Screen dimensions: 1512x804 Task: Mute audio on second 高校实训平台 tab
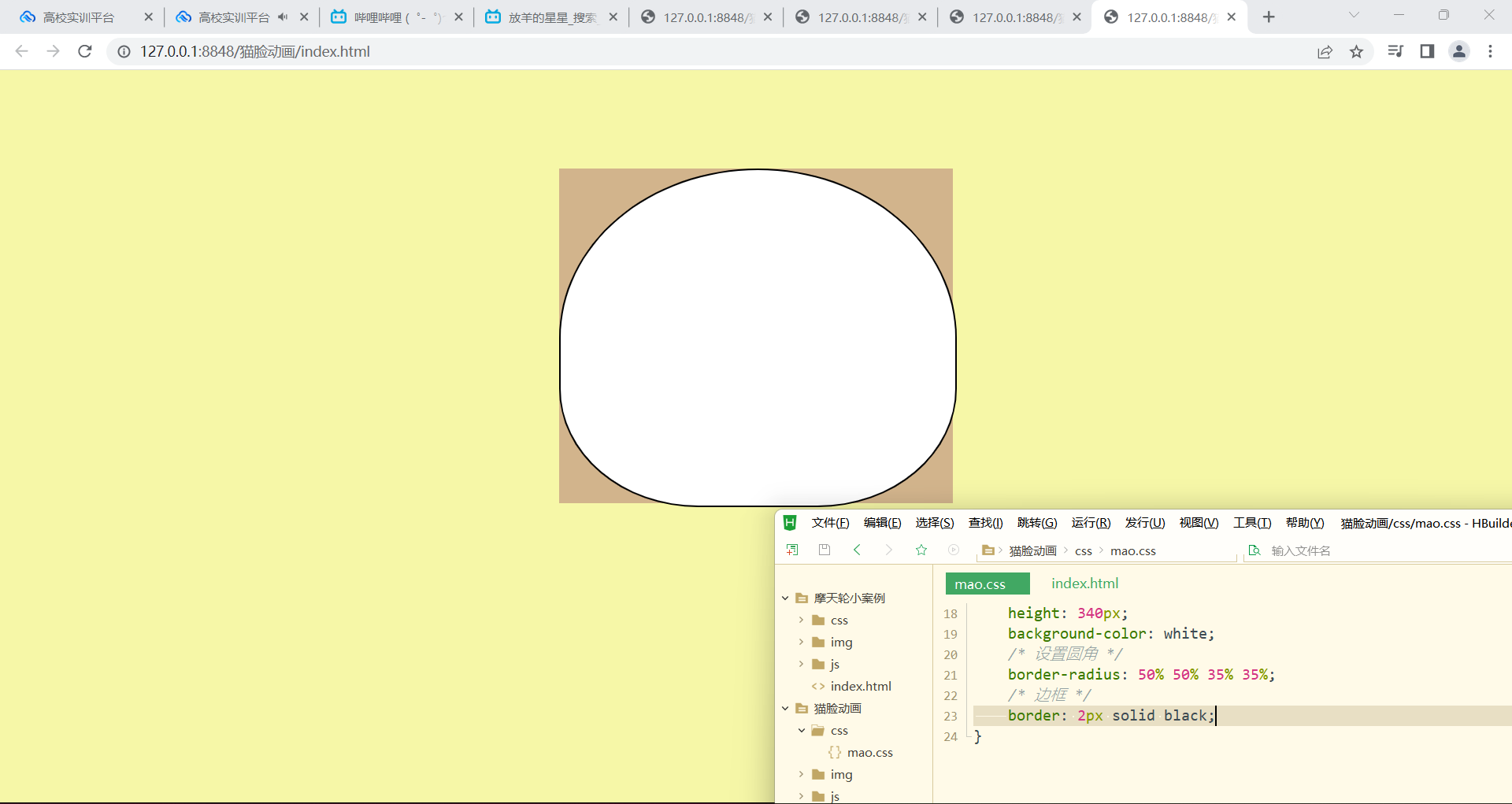point(283,17)
